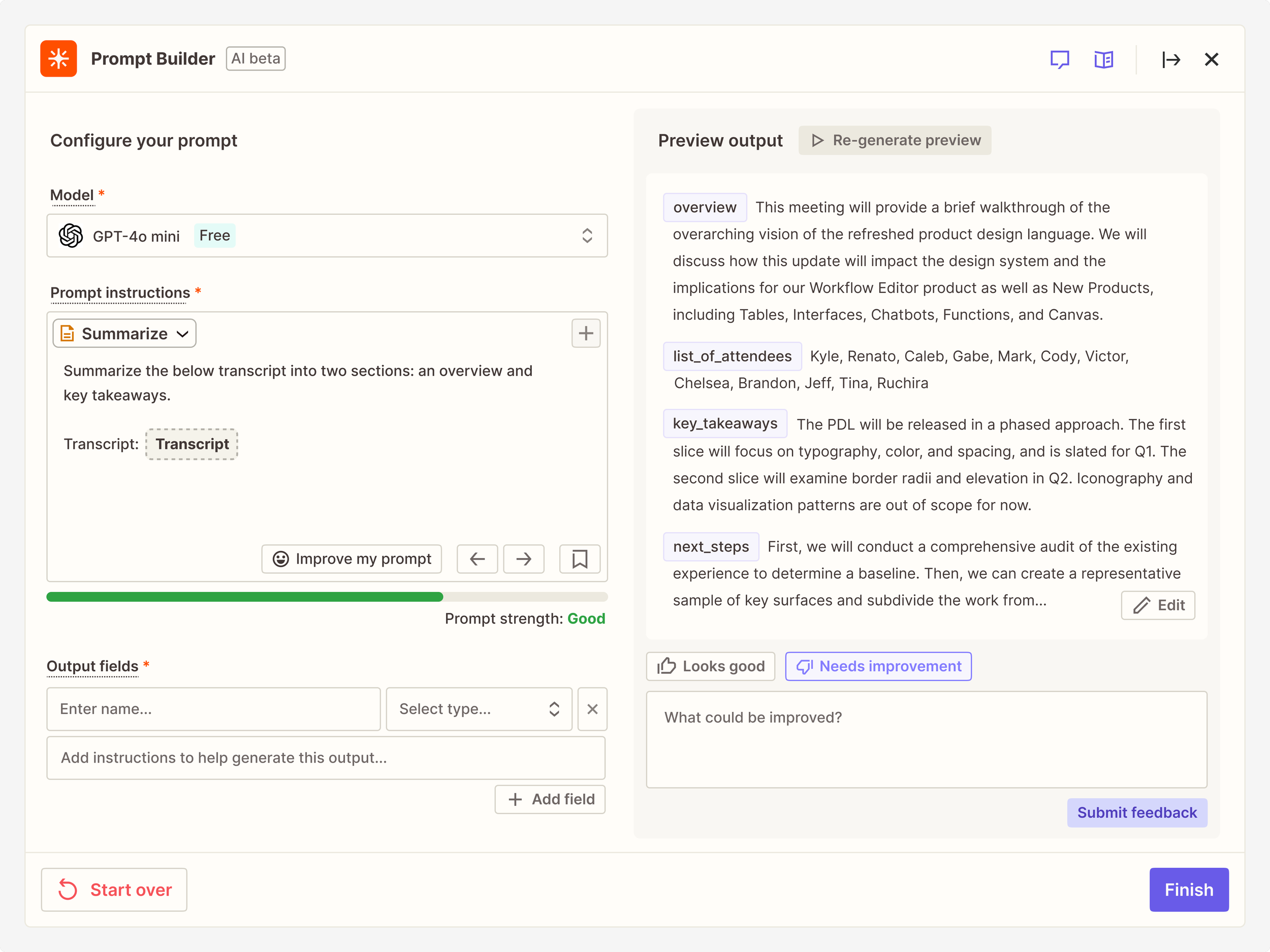1270x952 pixels.
Task: Toggle the Looks good thumbs-up option
Action: pos(711,666)
